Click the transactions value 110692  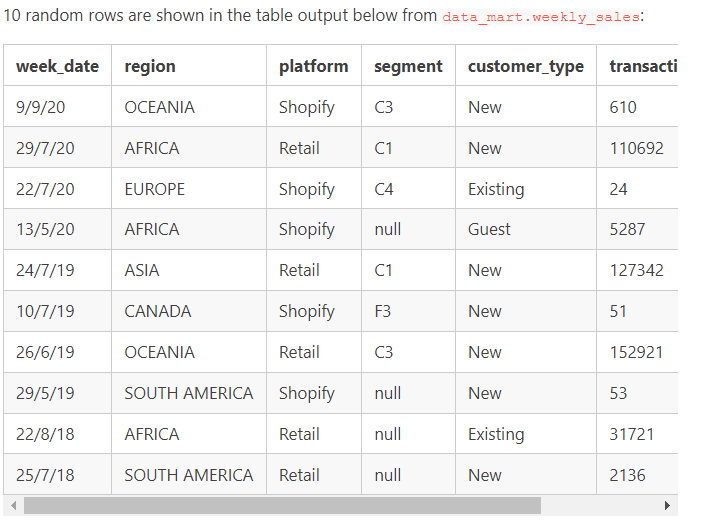636,148
